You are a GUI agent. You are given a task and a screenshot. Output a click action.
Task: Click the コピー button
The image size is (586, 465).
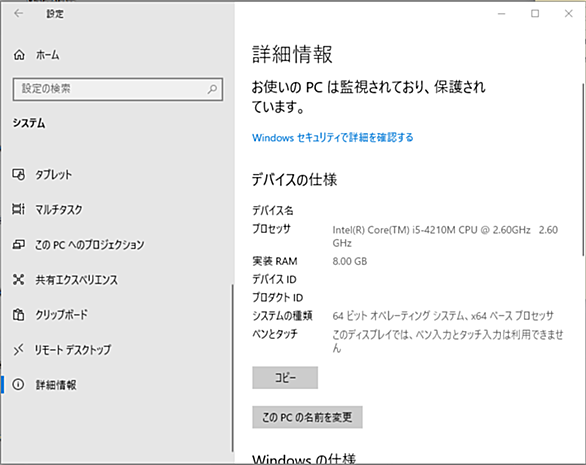(285, 378)
